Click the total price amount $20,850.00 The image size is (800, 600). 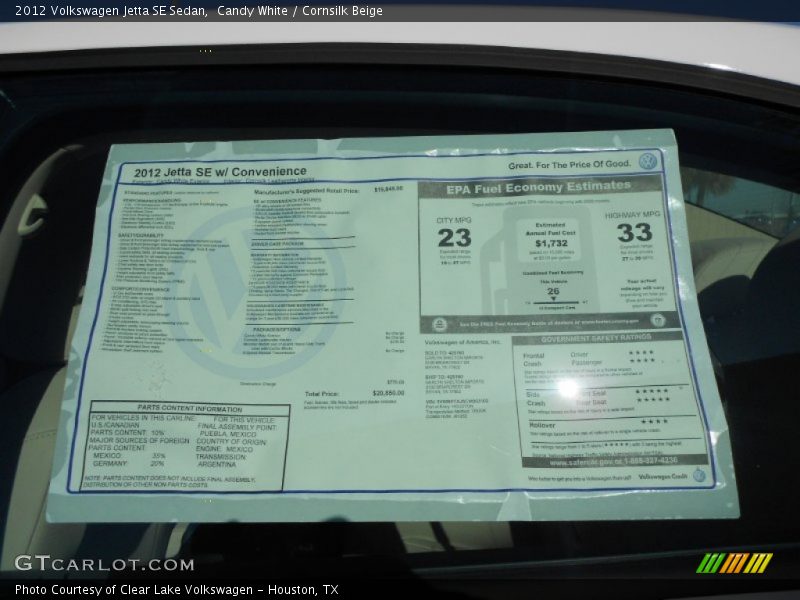tap(388, 393)
